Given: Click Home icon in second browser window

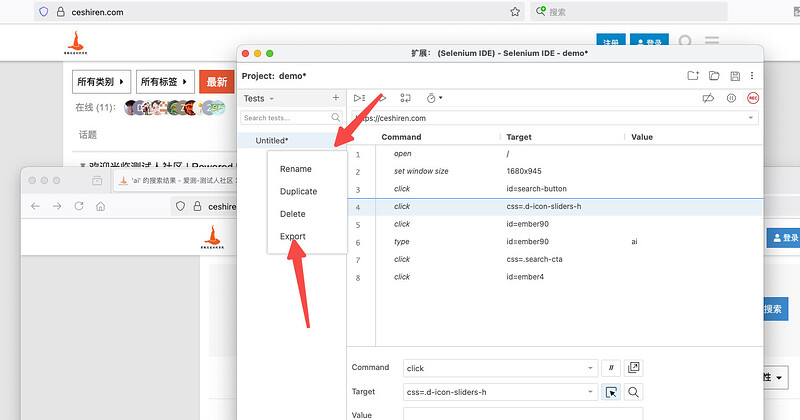Looking at the screenshot, I should (x=101, y=206).
